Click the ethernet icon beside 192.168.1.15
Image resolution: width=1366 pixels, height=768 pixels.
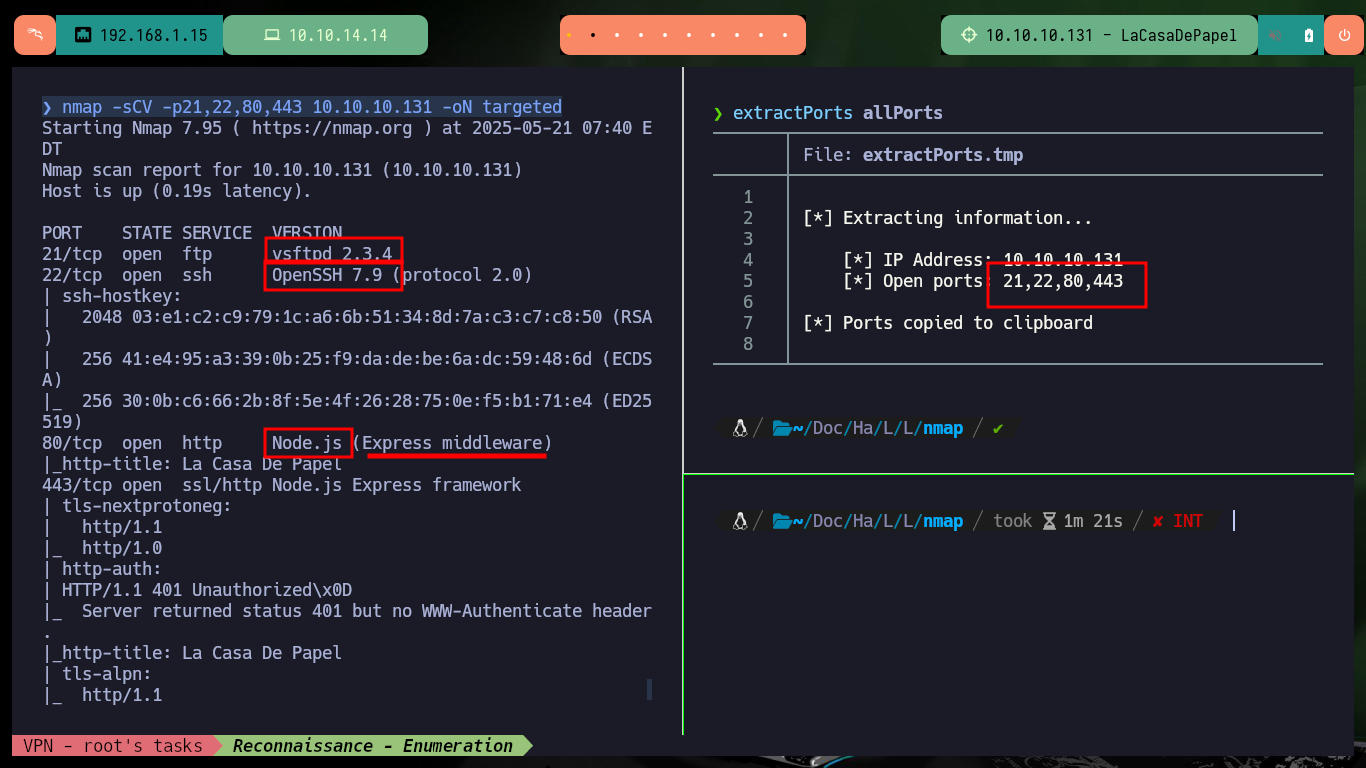point(83,36)
